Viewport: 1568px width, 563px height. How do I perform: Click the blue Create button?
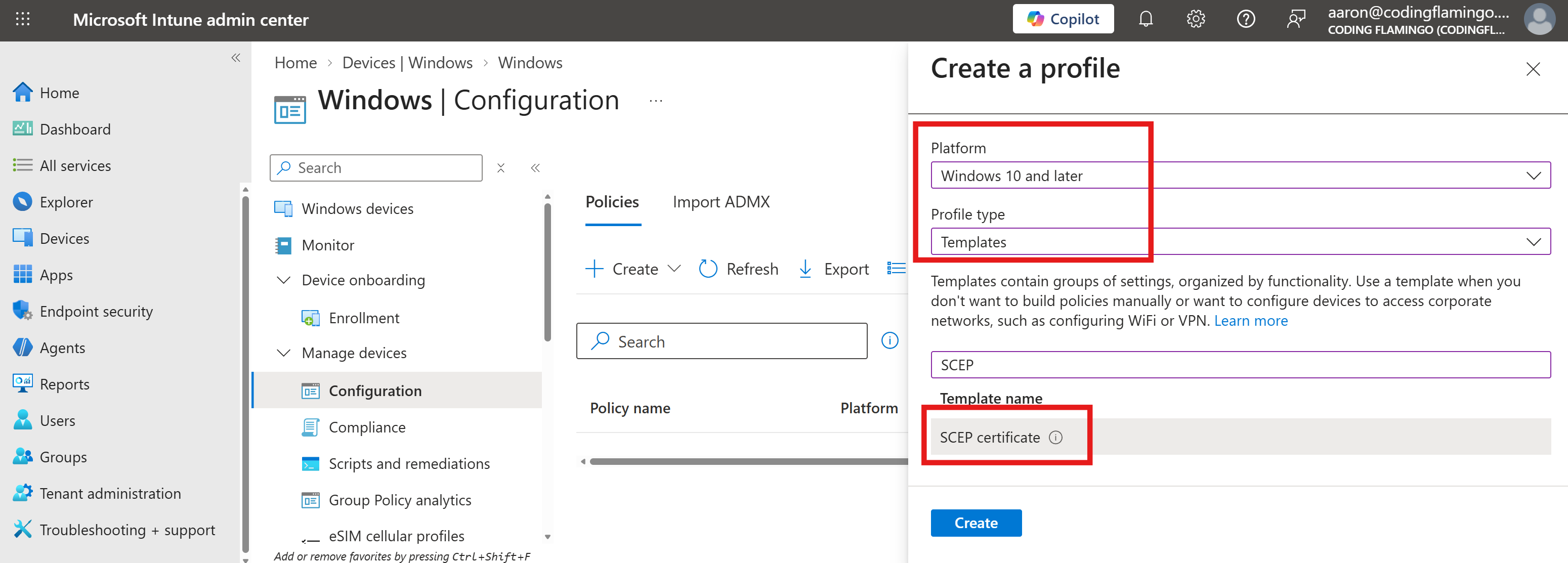click(976, 523)
